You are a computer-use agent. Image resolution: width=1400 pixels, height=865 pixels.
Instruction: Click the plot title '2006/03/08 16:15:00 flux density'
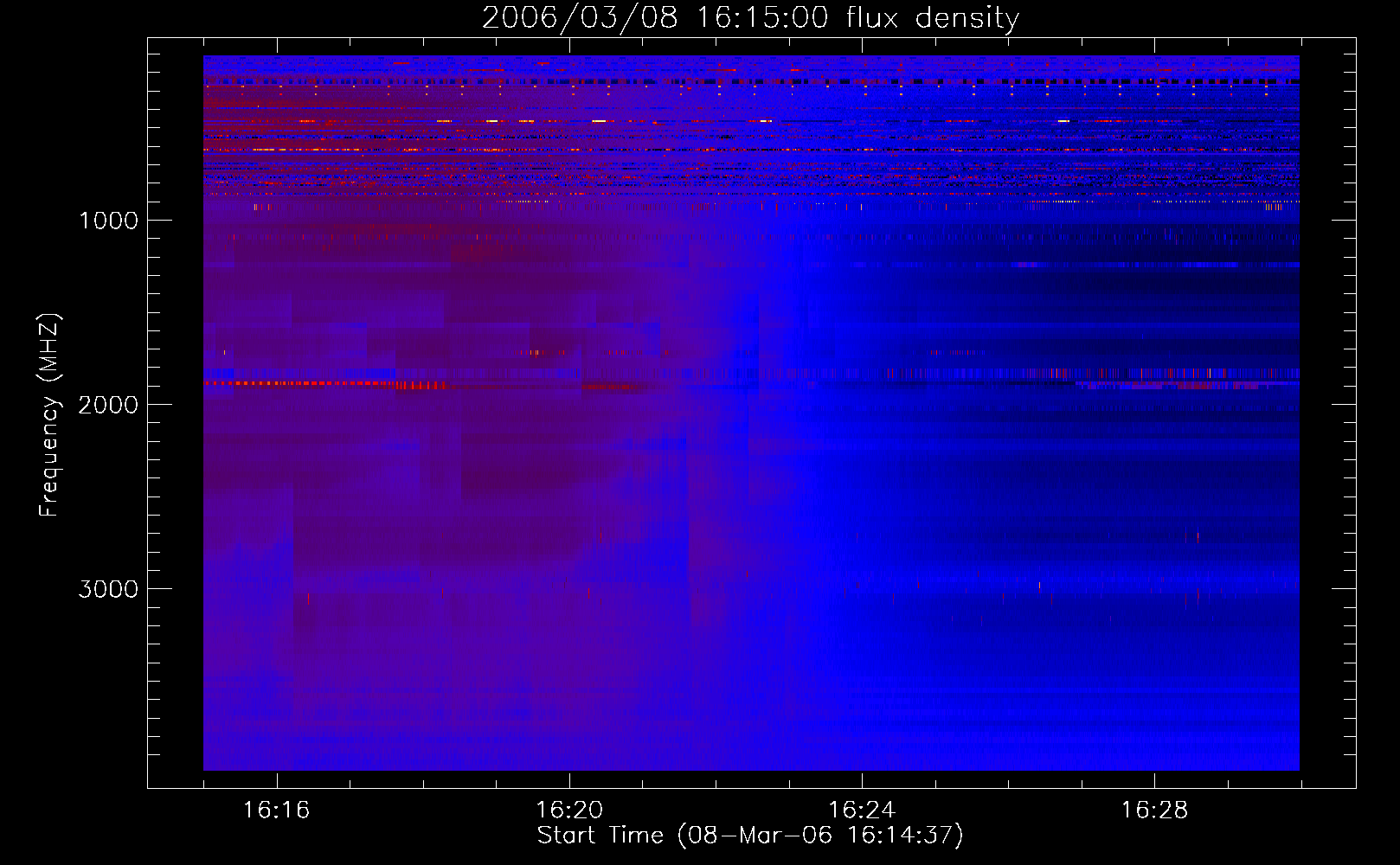click(x=750, y=18)
